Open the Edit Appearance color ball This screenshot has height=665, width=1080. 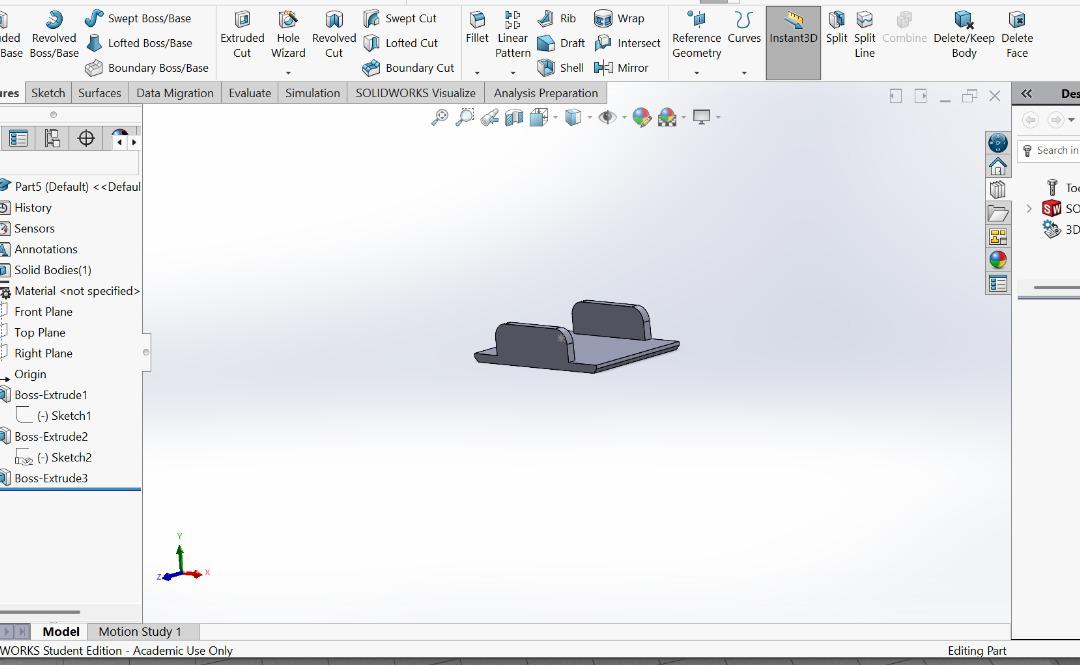pyautogui.click(x=641, y=117)
